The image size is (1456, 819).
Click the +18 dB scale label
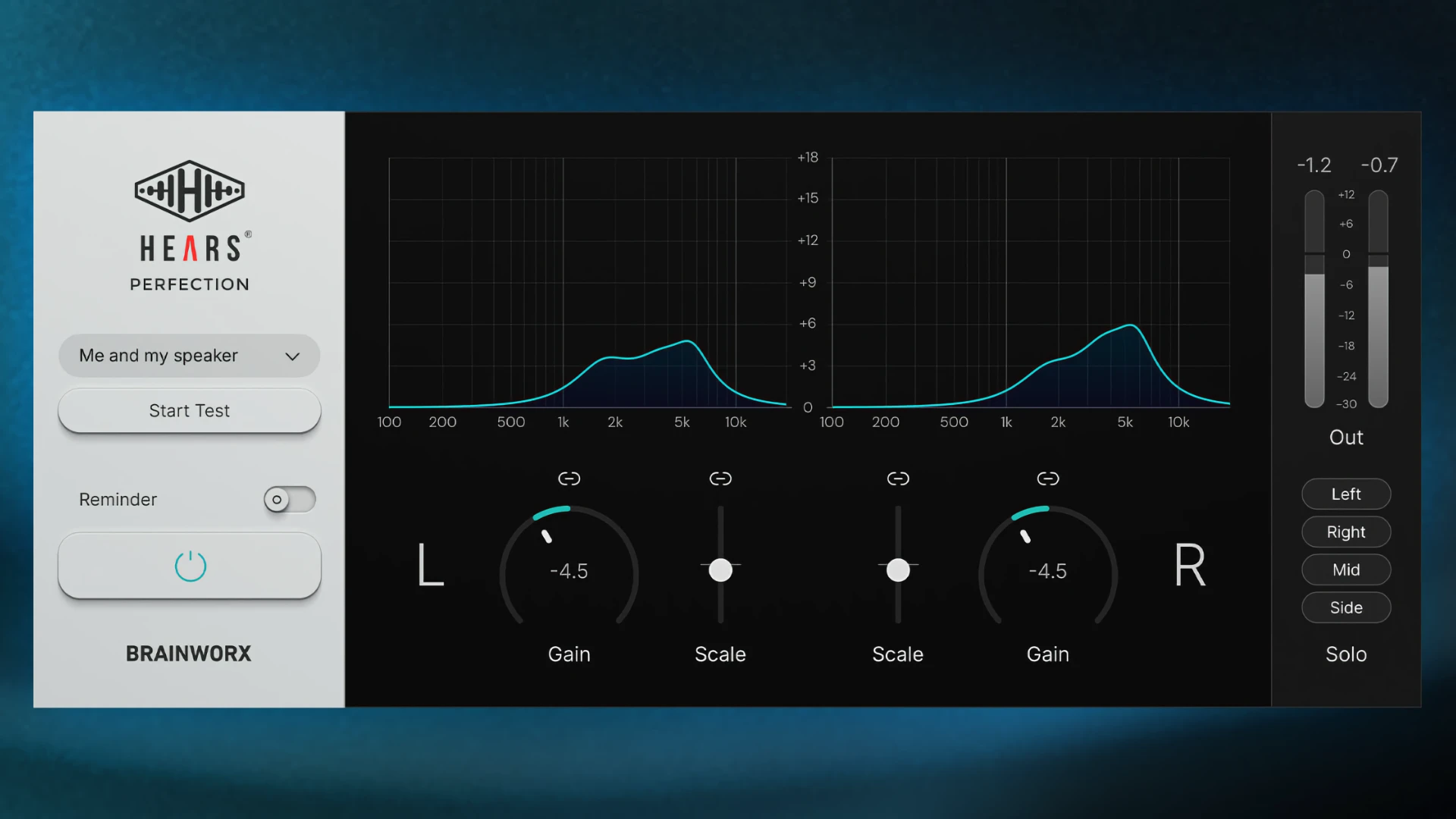[x=808, y=158]
